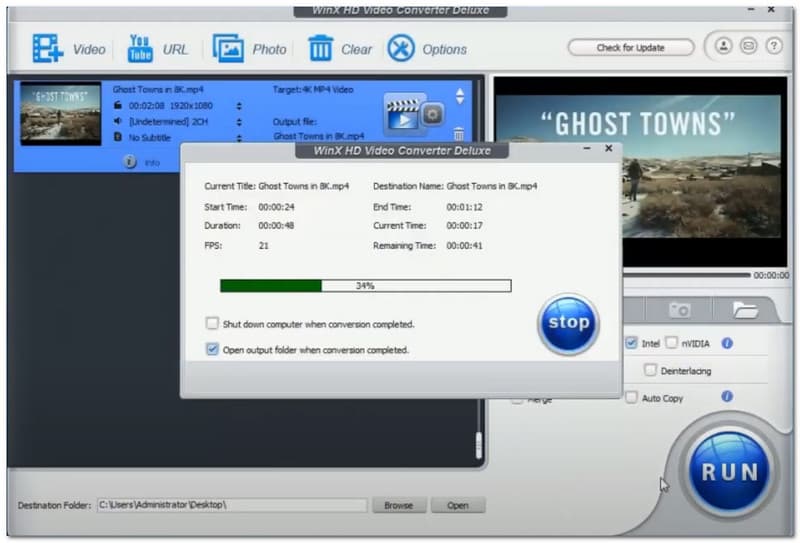Click info icon next to nVIDIA
The width and height of the screenshot is (800, 543).
click(727, 343)
